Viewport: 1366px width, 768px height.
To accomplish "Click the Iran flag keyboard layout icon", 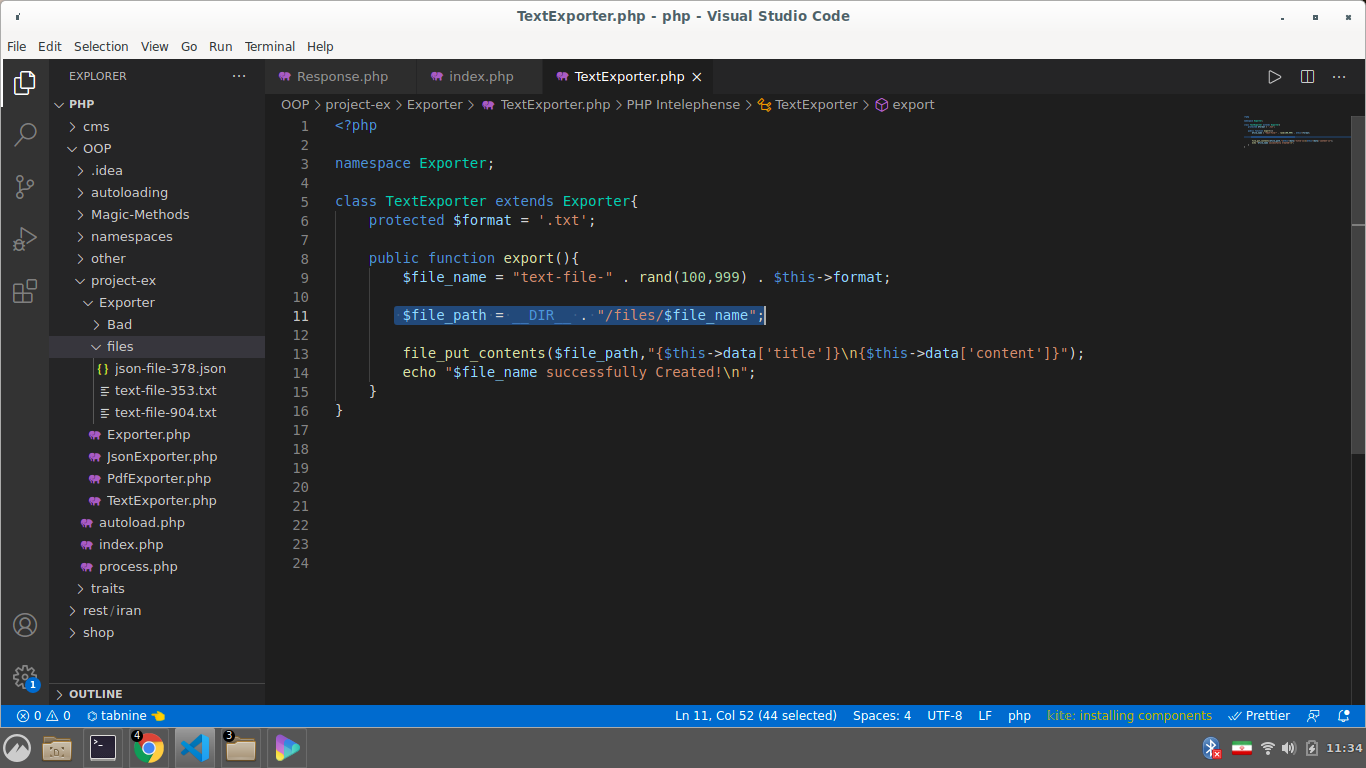I will click(1241, 748).
